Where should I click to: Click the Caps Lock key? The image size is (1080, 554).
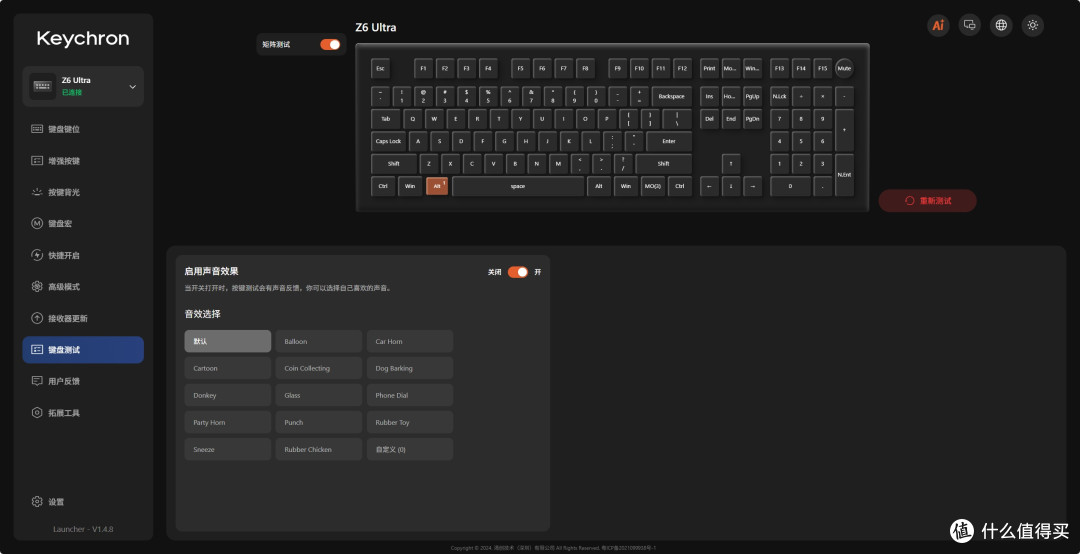point(388,141)
